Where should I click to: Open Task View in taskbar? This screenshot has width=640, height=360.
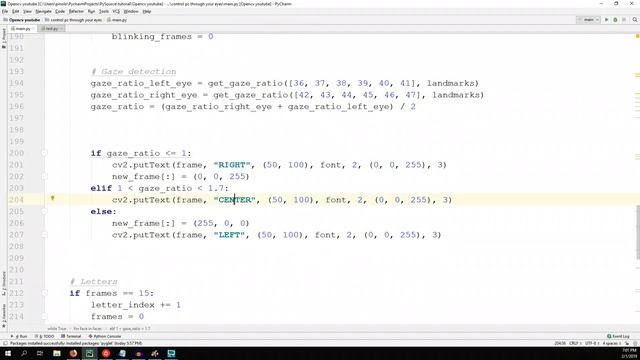pyautogui.click(x=40, y=353)
